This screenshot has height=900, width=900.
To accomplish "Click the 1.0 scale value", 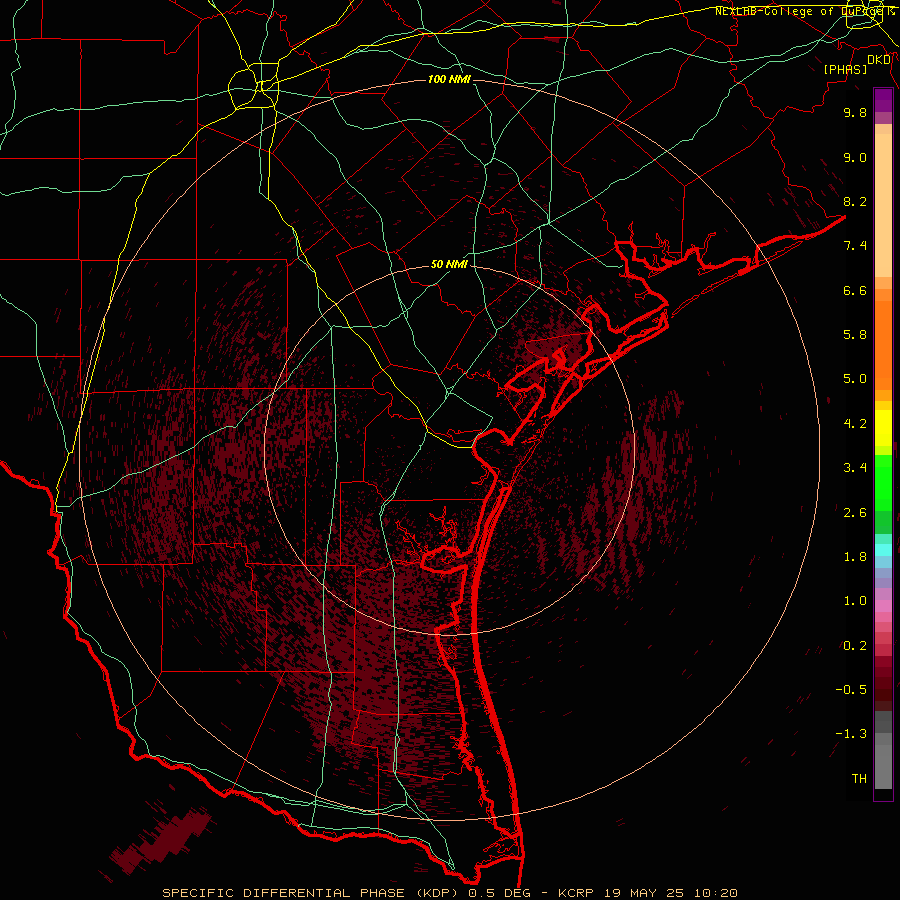I will (855, 601).
